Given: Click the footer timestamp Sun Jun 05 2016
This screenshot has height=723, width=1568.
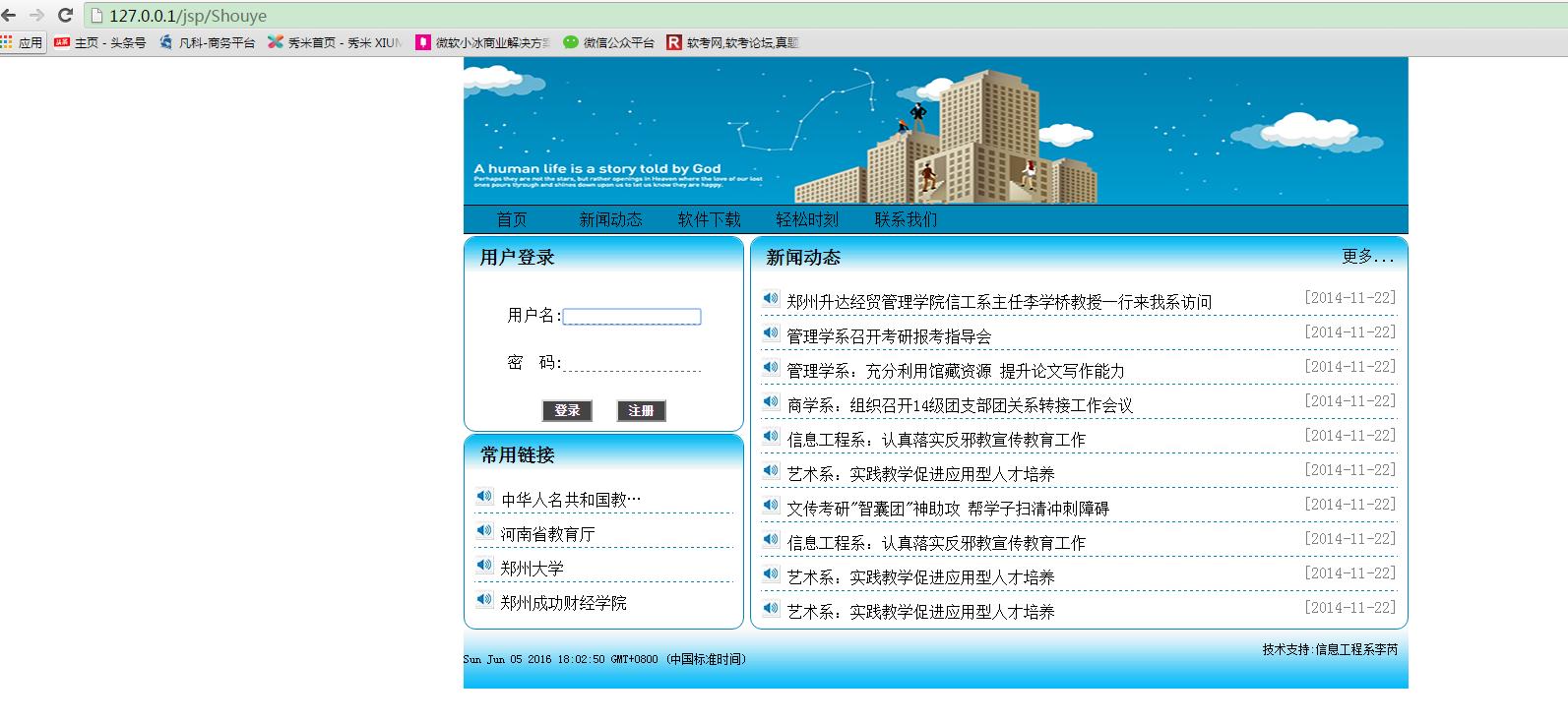Looking at the screenshot, I should (x=604, y=659).
